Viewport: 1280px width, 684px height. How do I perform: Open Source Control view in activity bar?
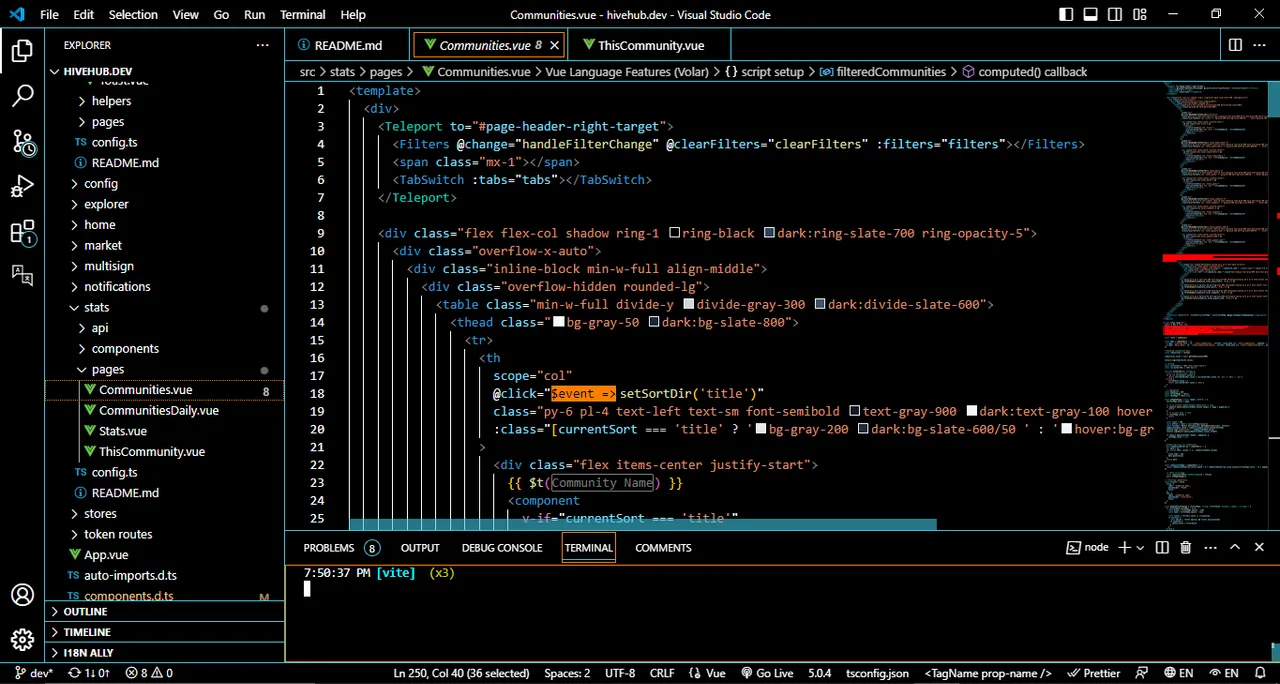pos(22,142)
